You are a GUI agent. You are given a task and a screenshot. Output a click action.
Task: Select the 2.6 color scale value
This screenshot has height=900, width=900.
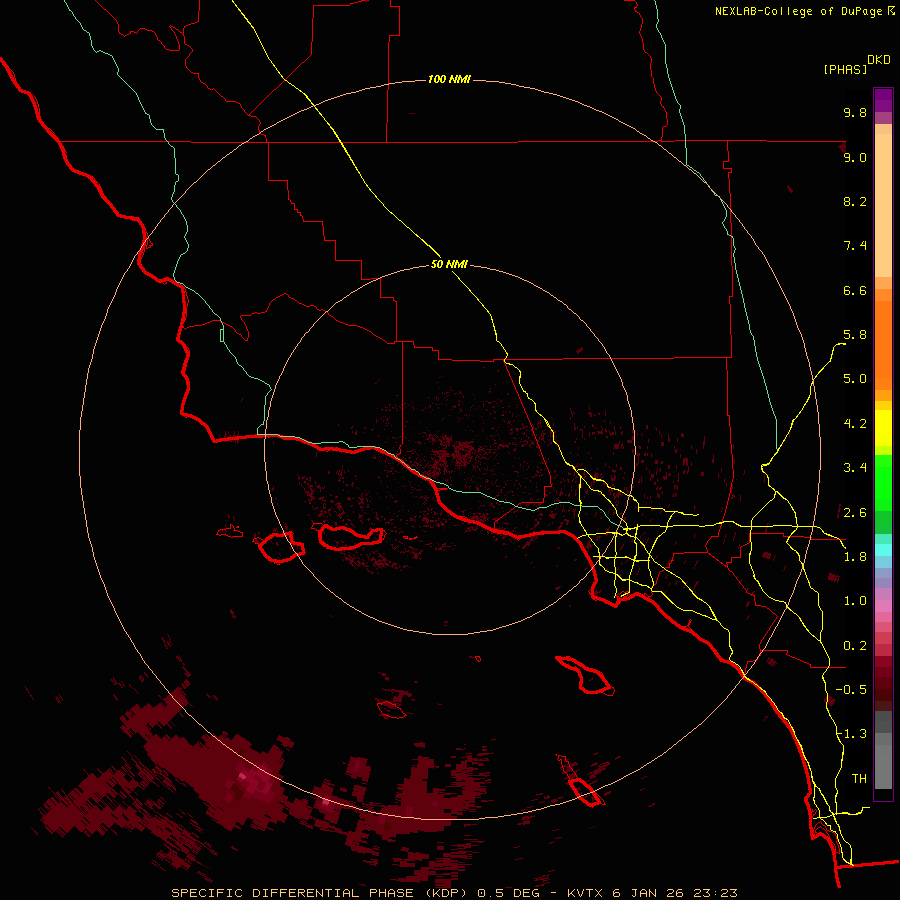[855, 513]
